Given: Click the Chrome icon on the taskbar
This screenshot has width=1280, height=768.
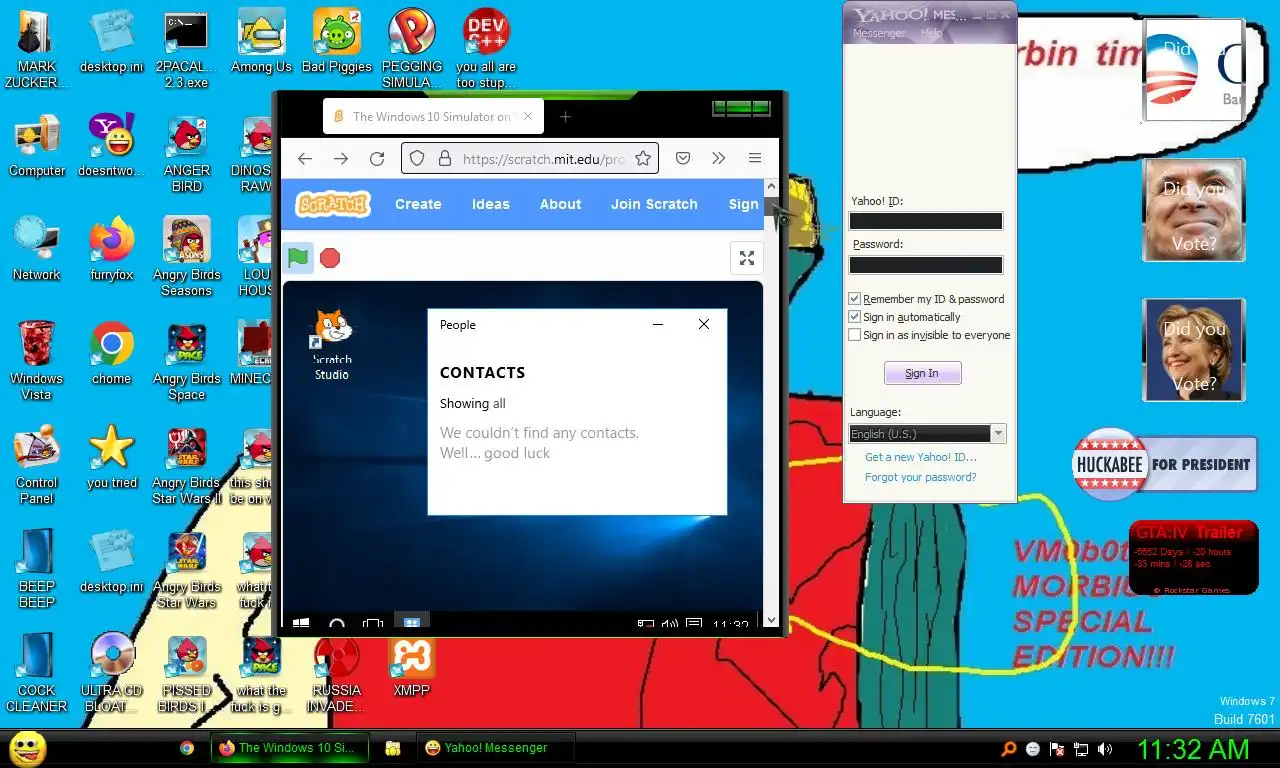Looking at the screenshot, I should tap(186, 748).
